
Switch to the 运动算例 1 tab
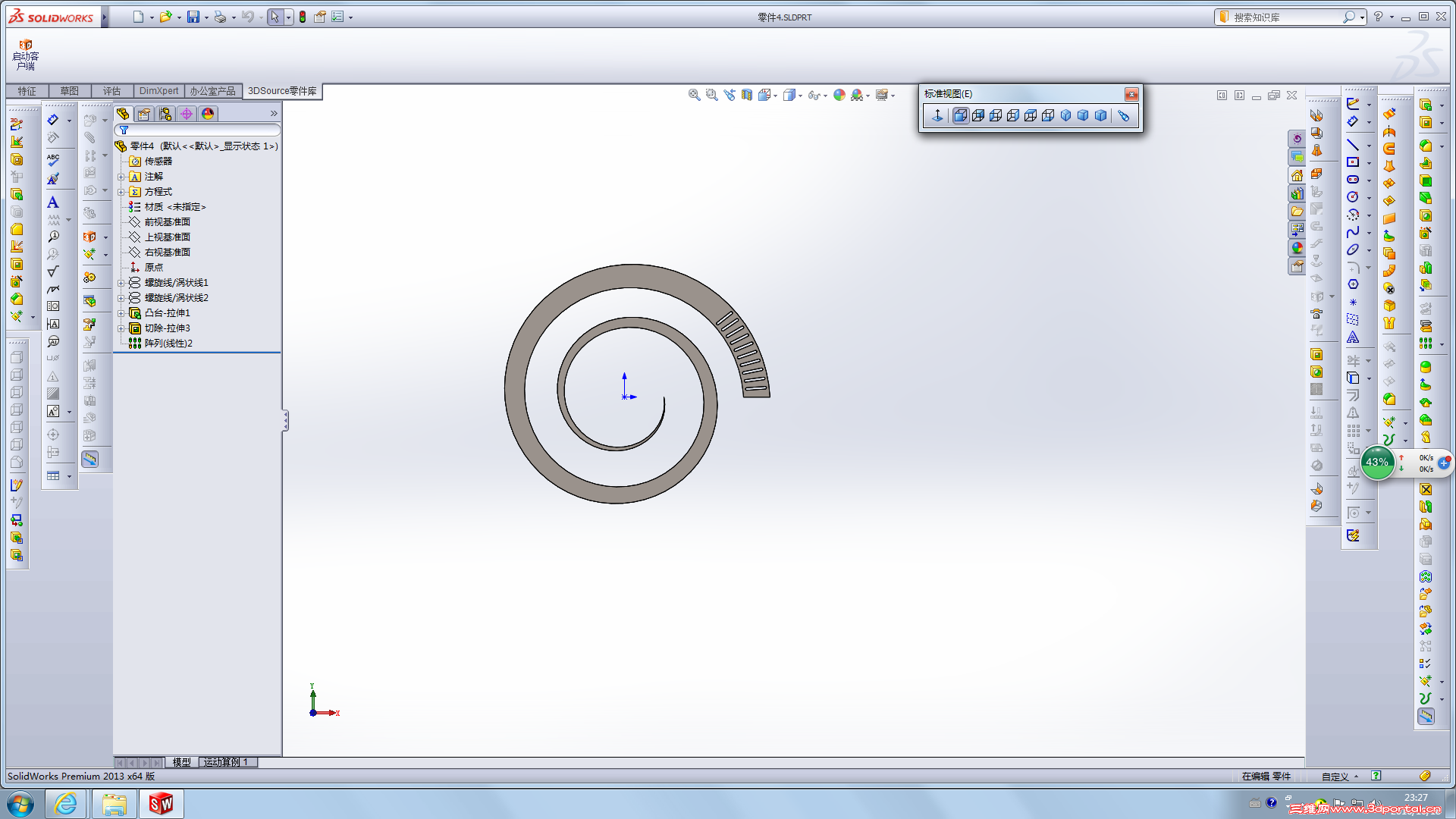click(226, 762)
